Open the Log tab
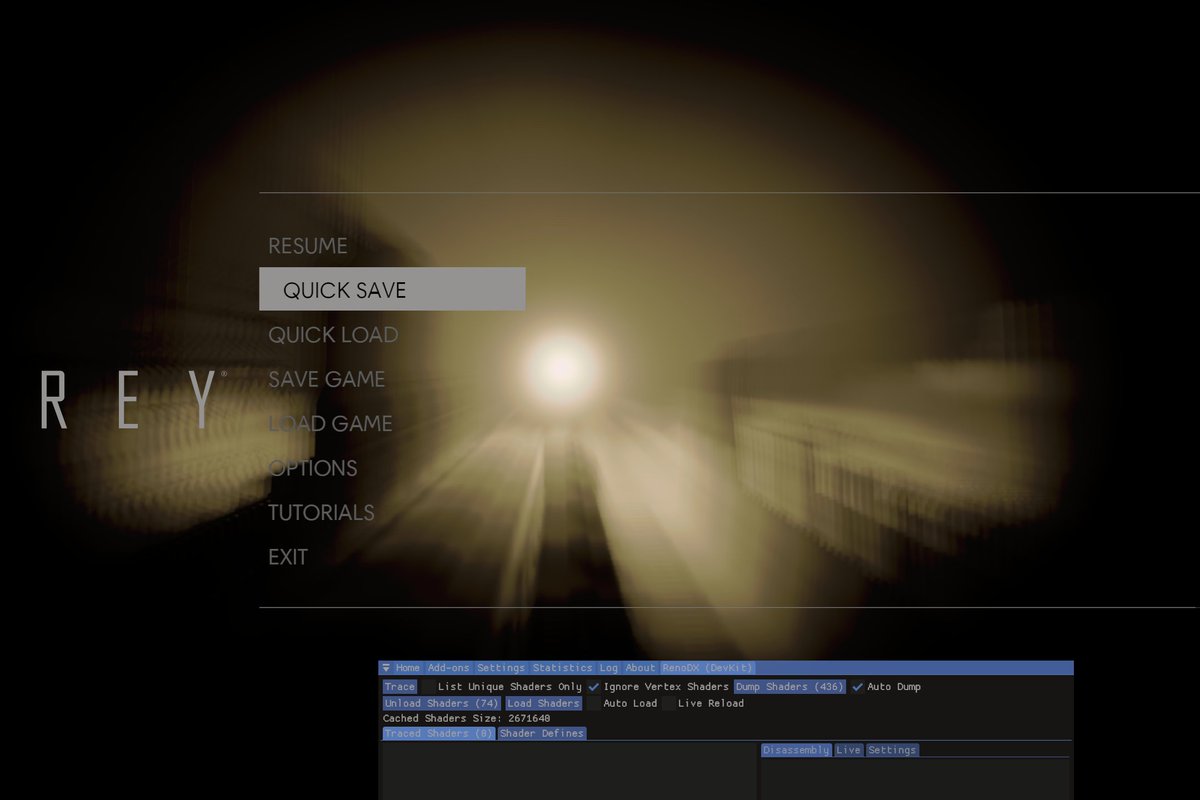The height and width of the screenshot is (800, 1200). pyautogui.click(x=609, y=668)
